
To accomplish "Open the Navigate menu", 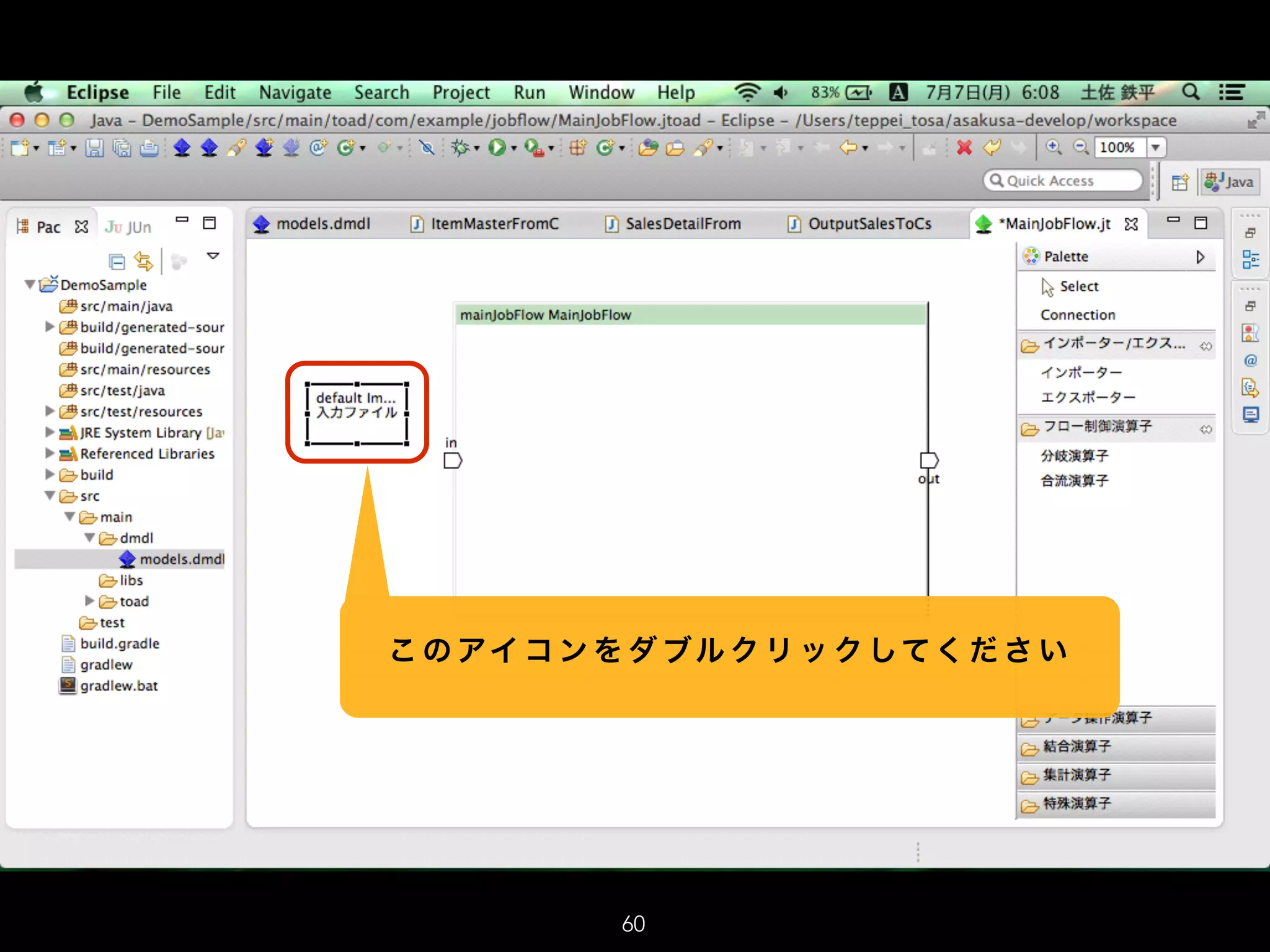I will (x=295, y=92).
